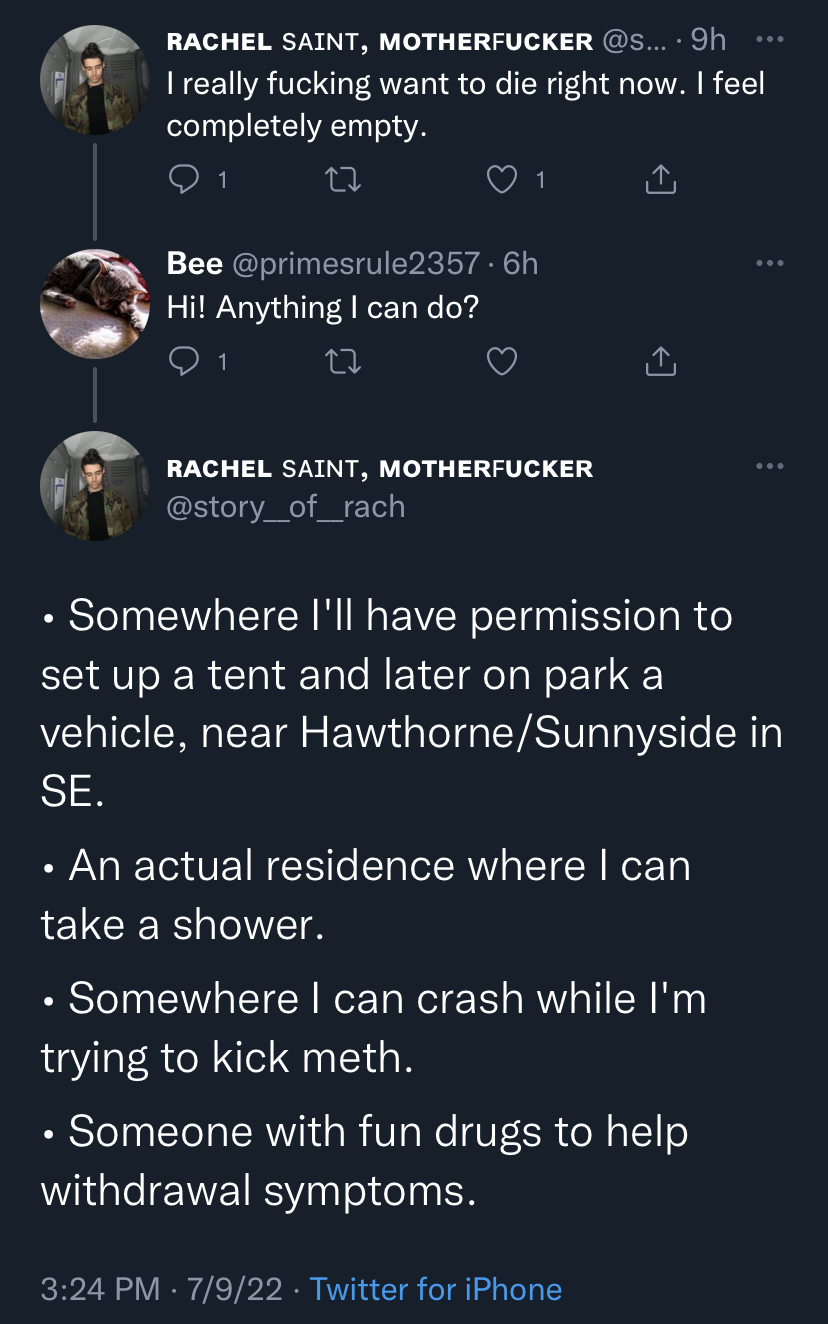
Task: Like Rachel's first tweet
Action: (x=501, y=180)
